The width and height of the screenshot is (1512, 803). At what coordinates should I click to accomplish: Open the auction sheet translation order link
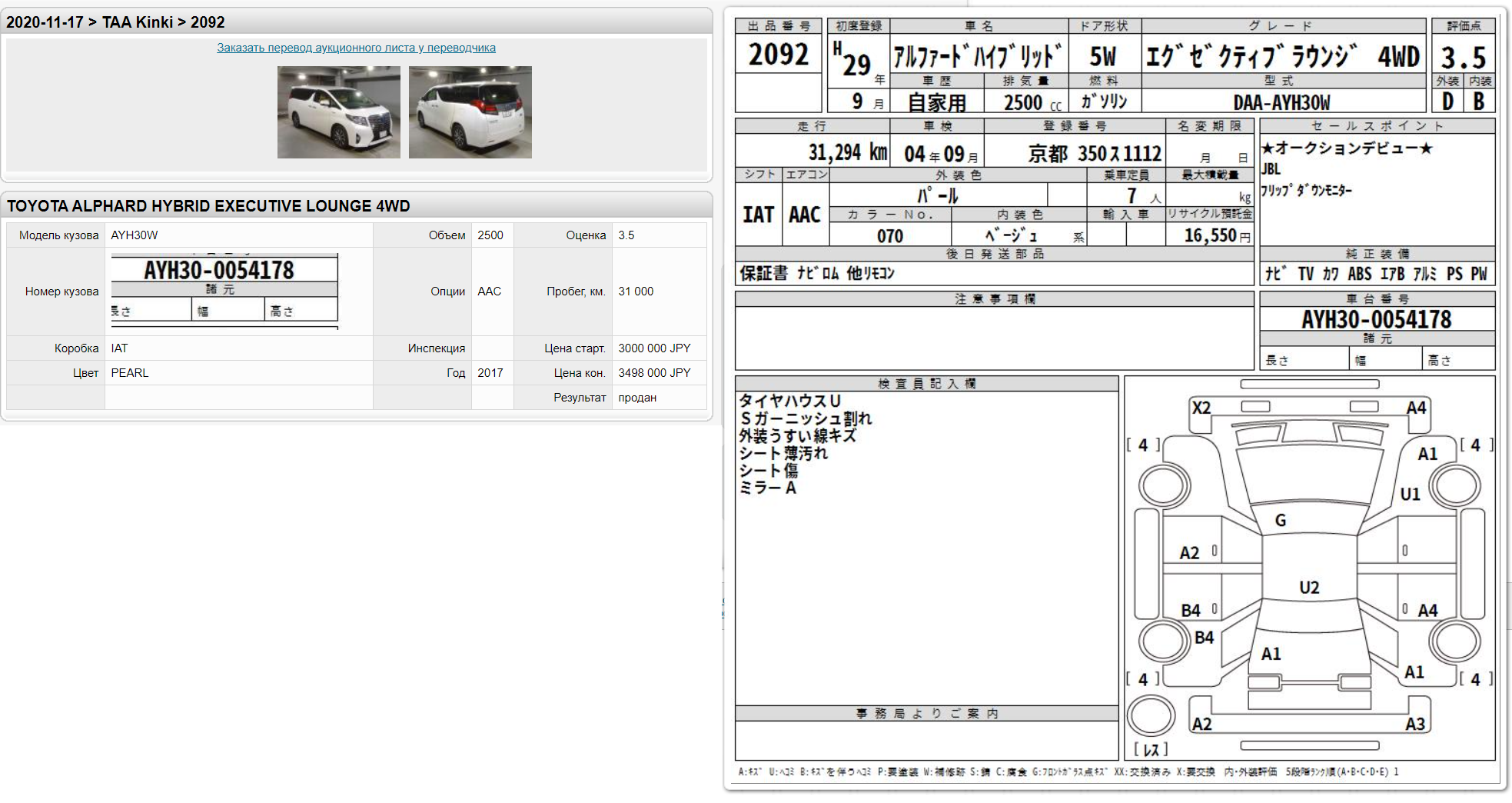click(x=356, y=48)
